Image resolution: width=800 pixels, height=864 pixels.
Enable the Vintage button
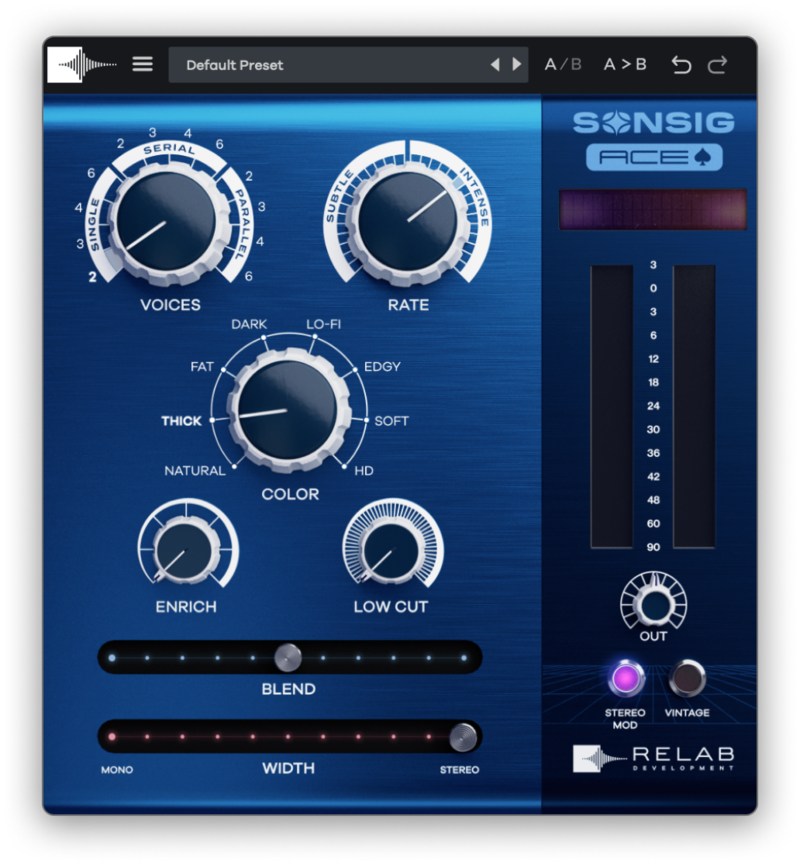(x=687, y=678)
